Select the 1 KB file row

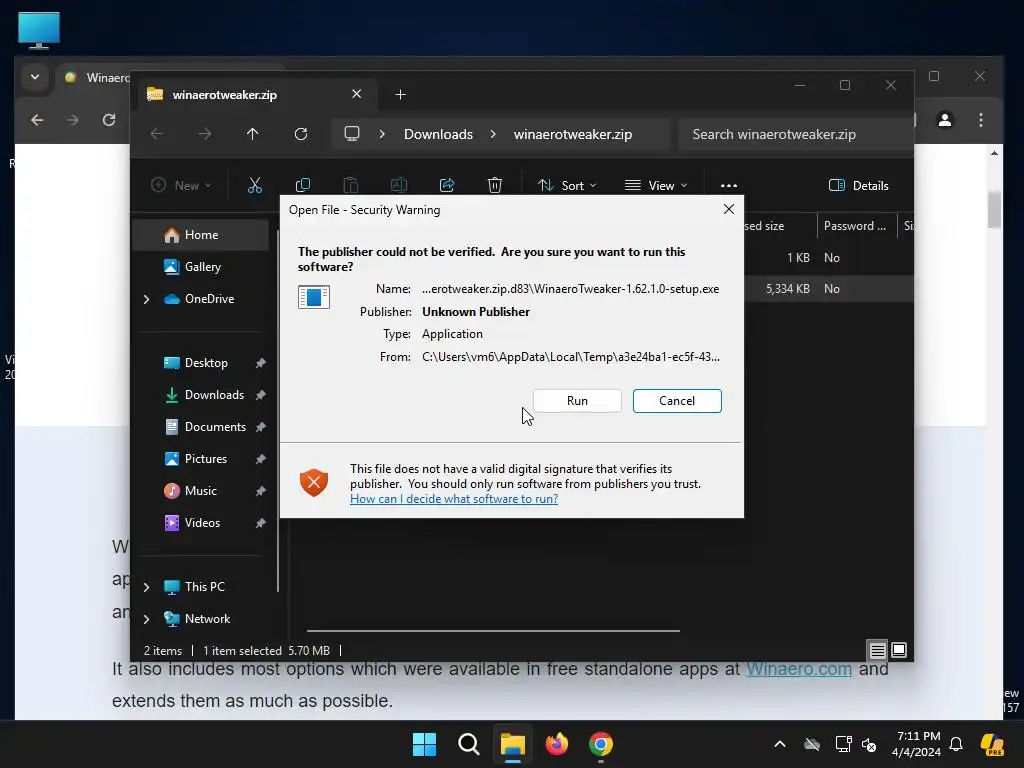point(828,257)
